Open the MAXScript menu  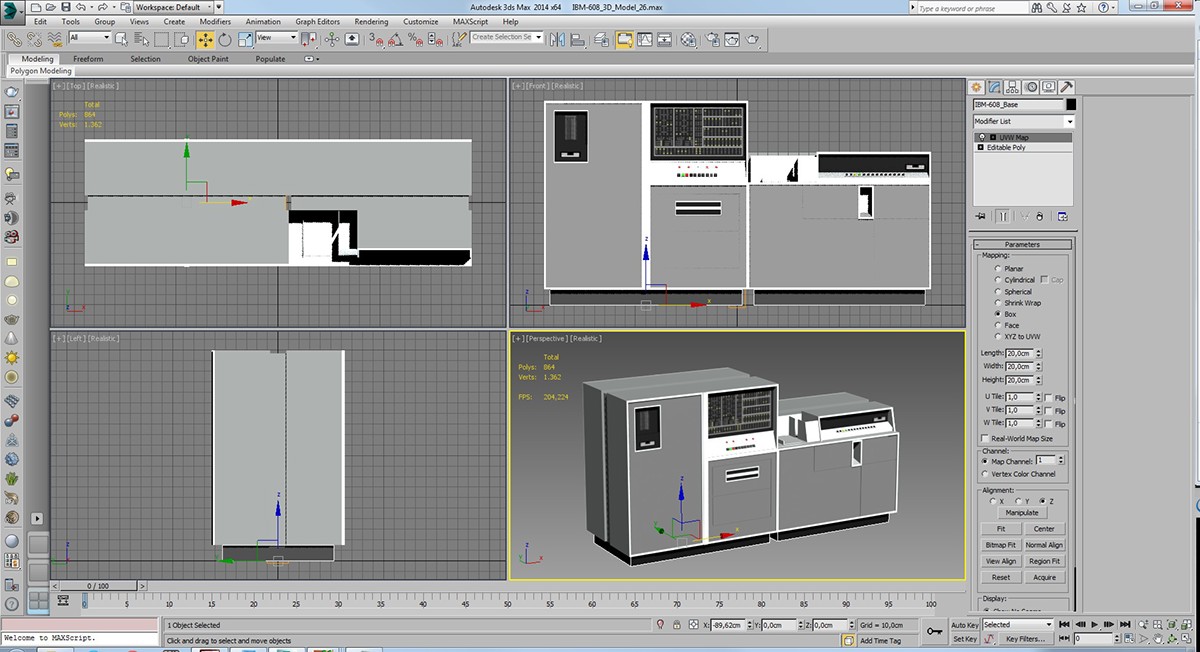pyautogui.click(x=471, y=21)
